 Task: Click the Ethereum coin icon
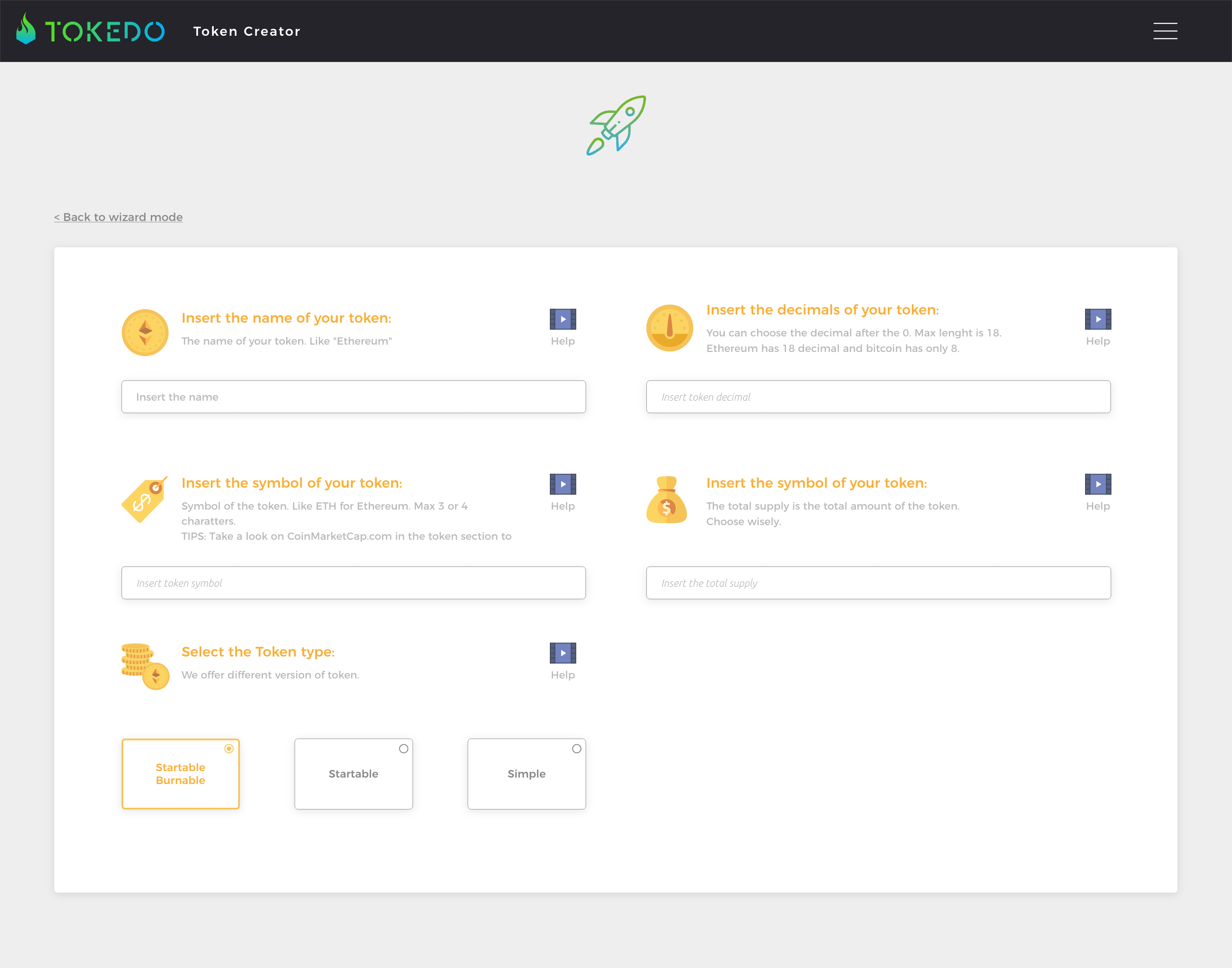(145, 333)
